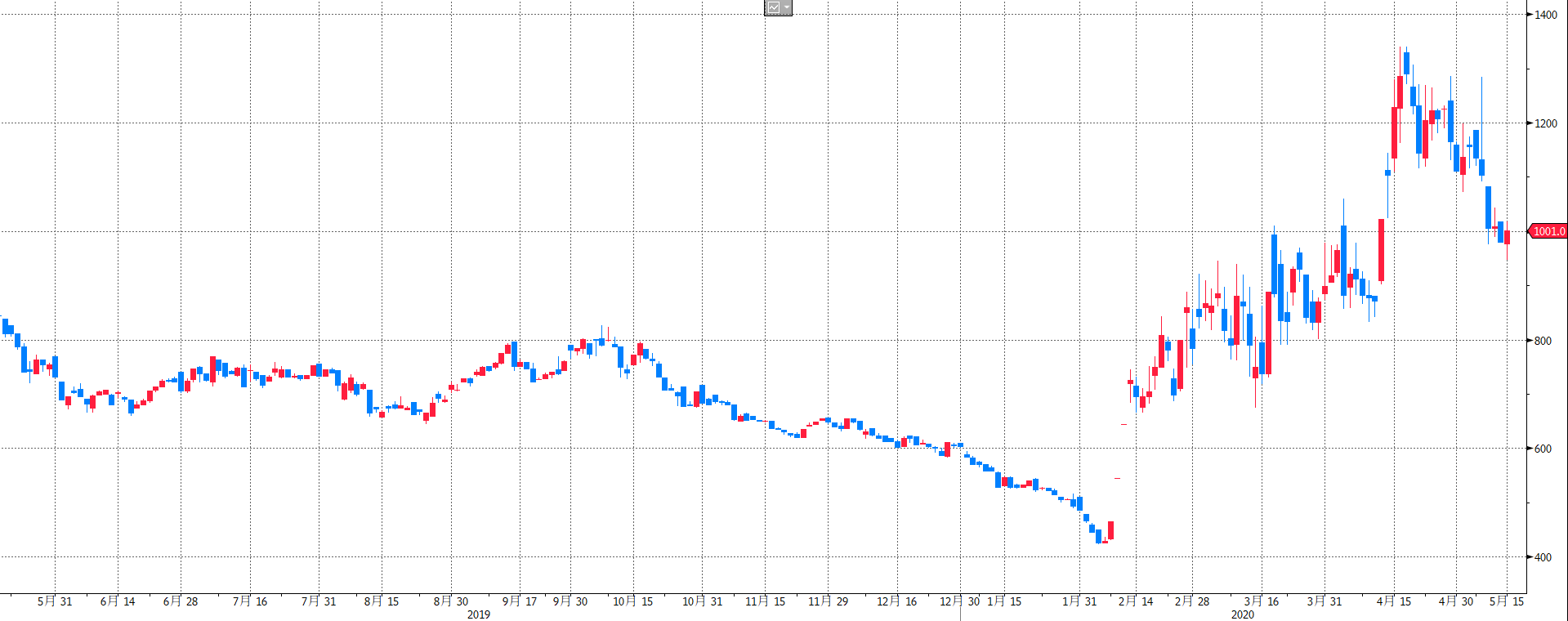Open the chart type dropdown arrow

[x=786, y=7]
